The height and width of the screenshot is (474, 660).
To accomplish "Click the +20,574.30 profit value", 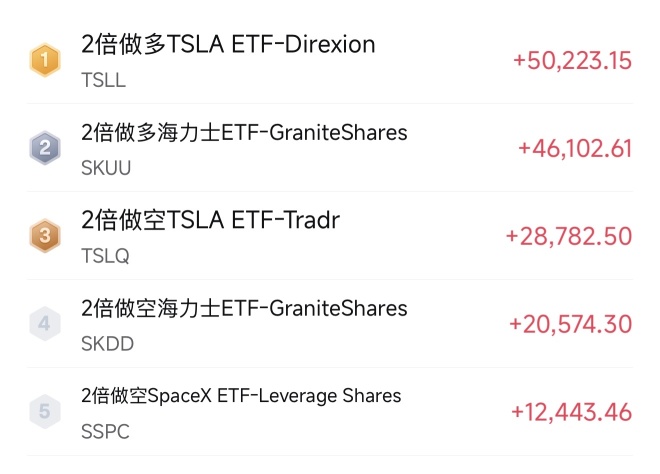I will point(570,325).
